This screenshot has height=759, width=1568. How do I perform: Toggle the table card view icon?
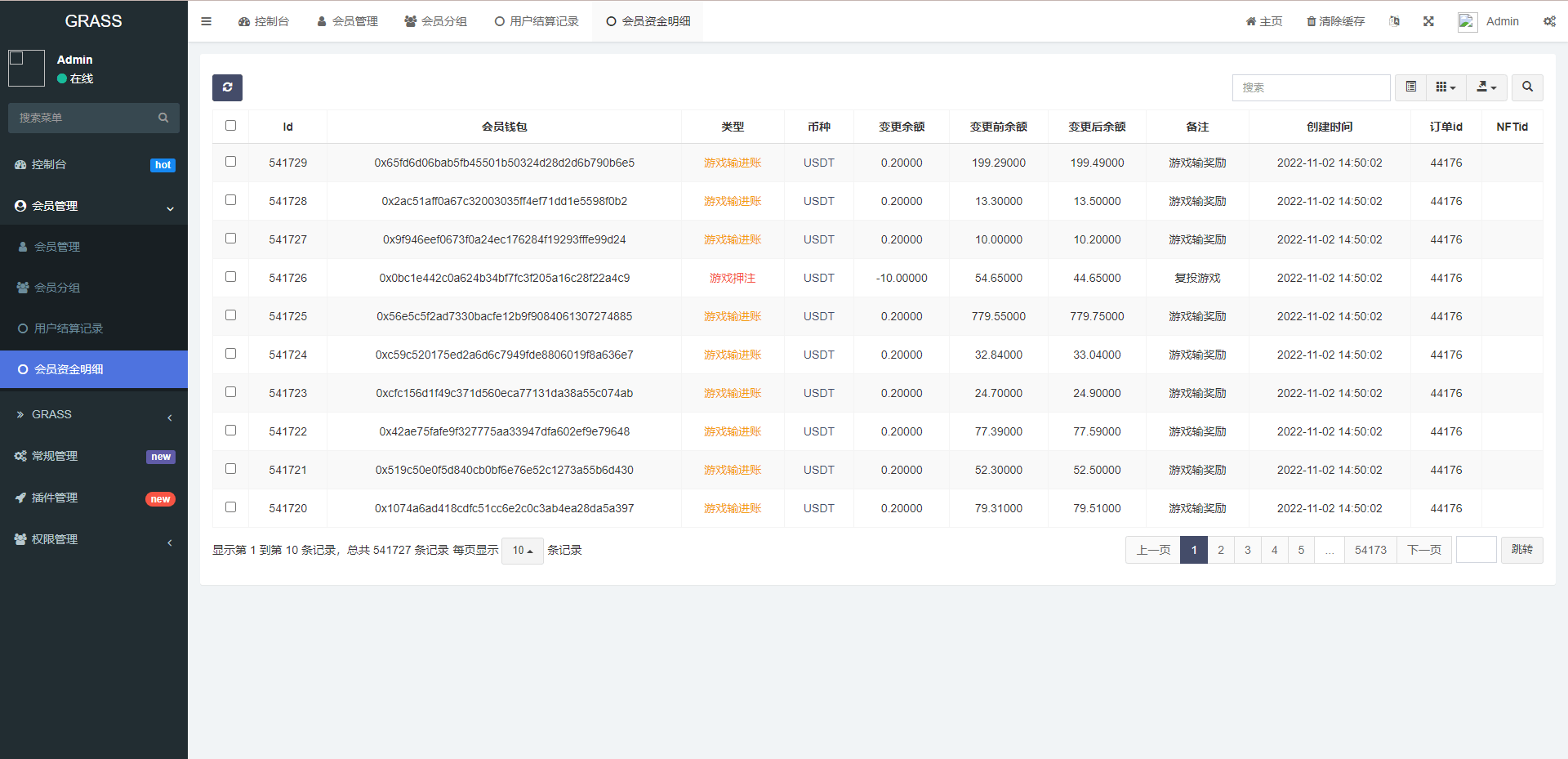pyautogui.click(x=1410, y=87)
